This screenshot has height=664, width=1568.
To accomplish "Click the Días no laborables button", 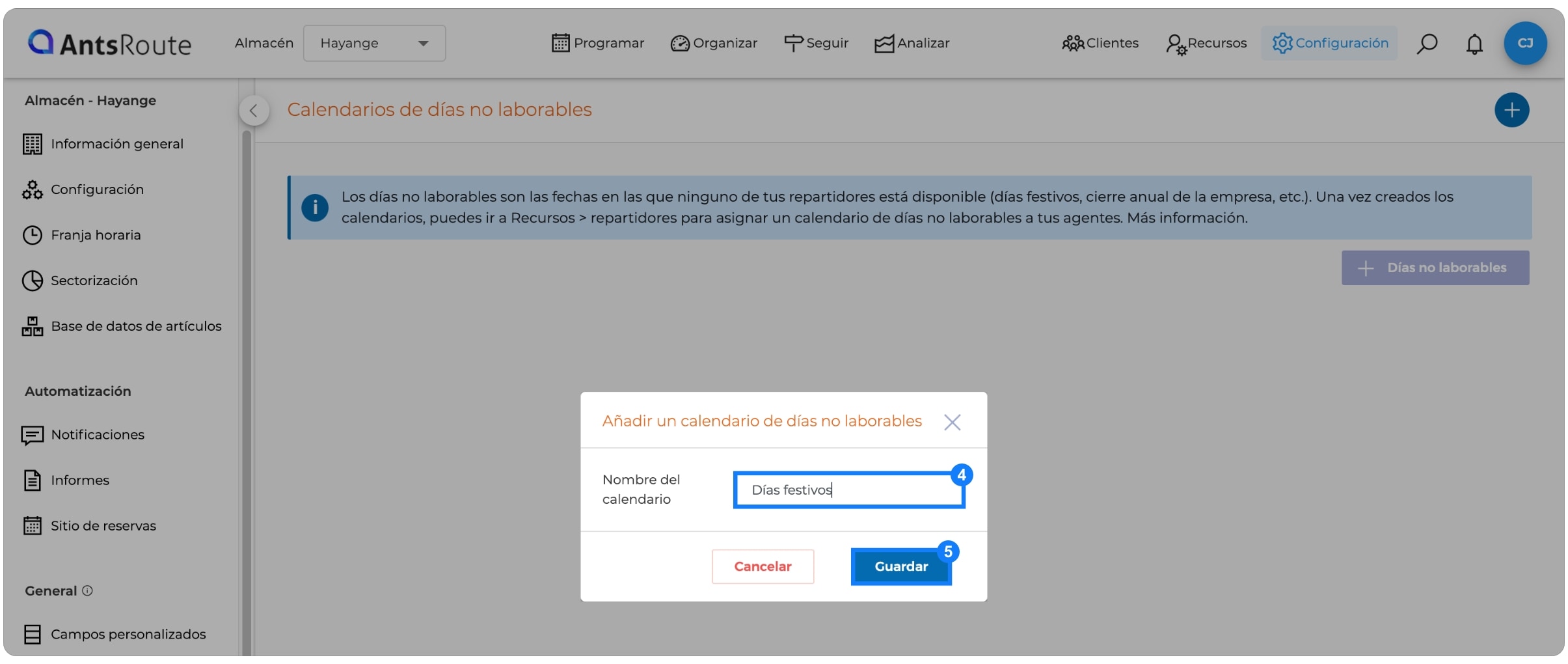I will (1435, 268).
